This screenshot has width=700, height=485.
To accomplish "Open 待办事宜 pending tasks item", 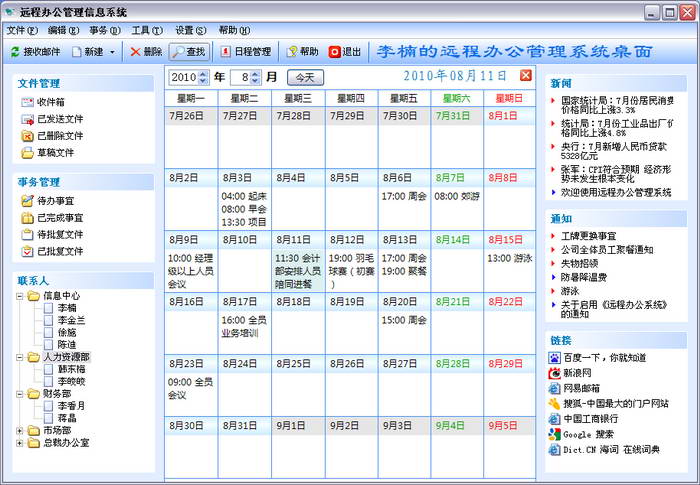I will pyautogui.click(x=28, y=201).
